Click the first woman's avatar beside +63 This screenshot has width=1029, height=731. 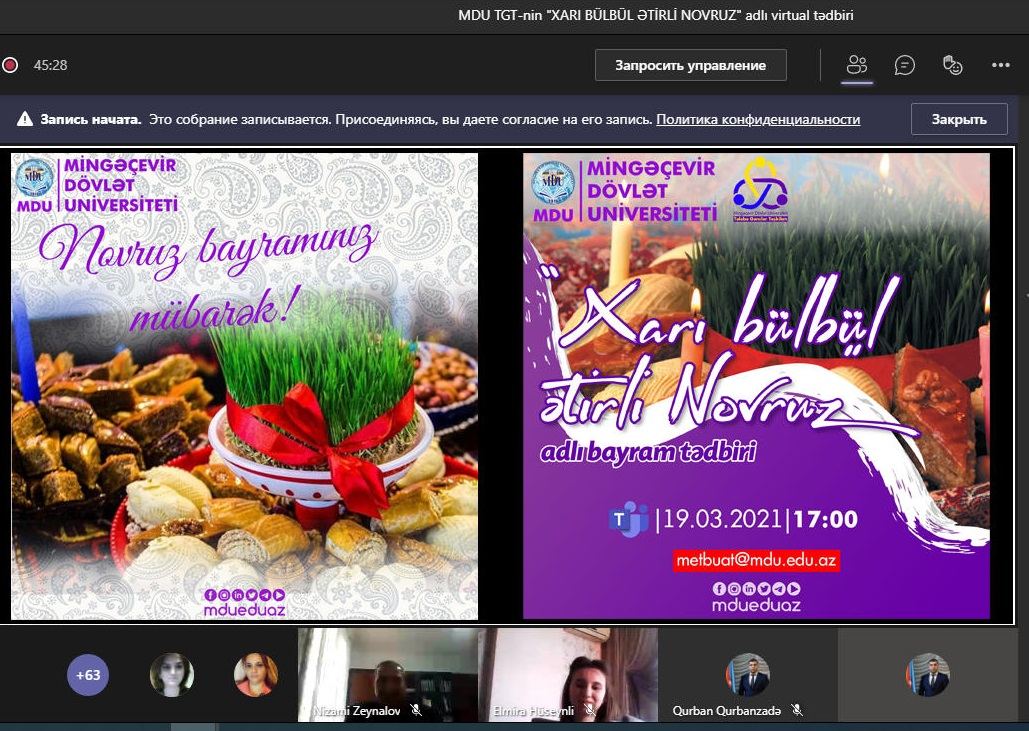point(171,675)
